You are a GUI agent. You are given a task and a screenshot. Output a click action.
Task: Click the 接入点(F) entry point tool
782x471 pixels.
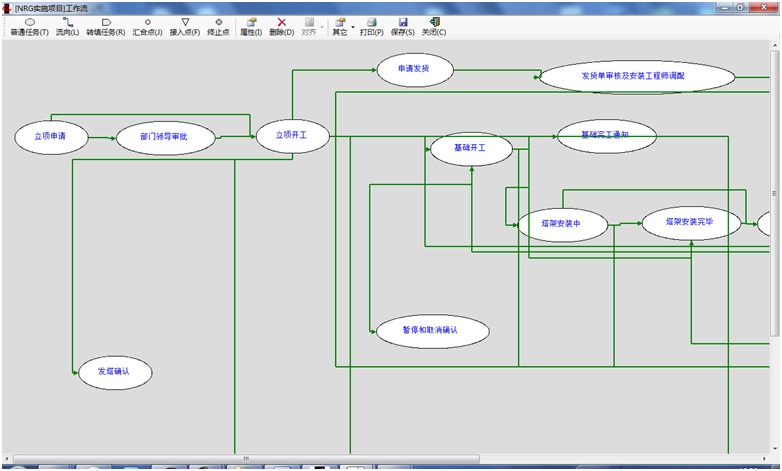tap(184, 27)
